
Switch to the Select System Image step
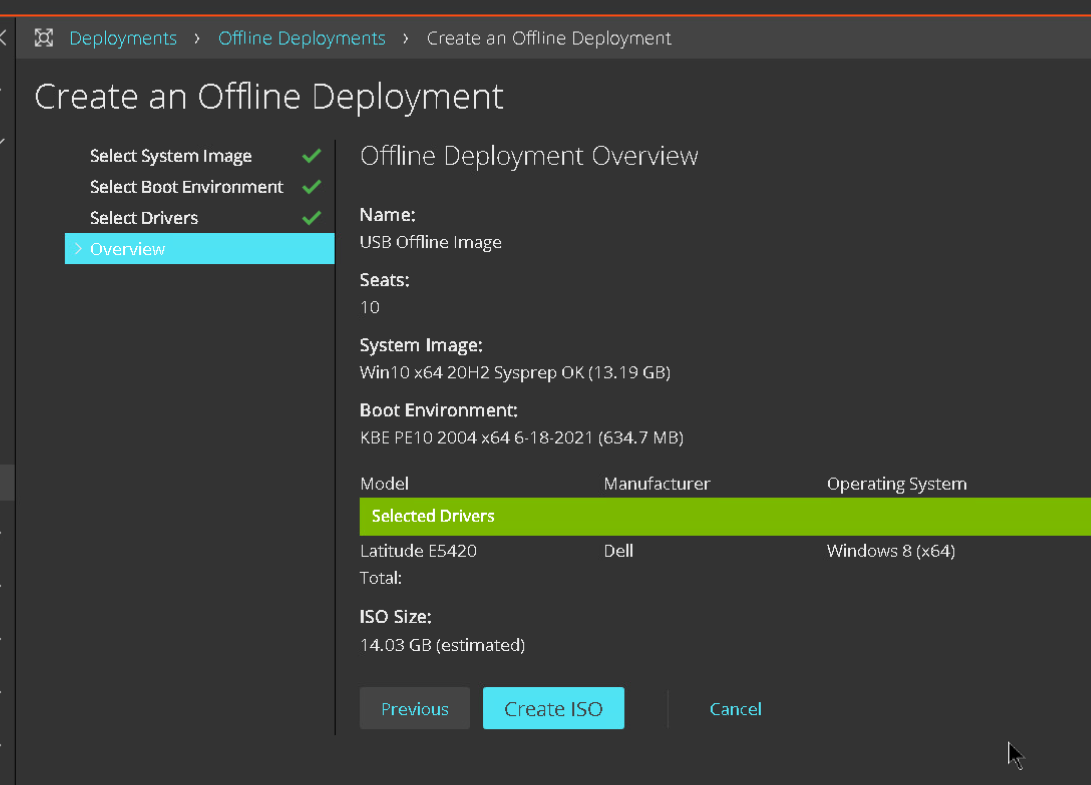coord(170,155)
